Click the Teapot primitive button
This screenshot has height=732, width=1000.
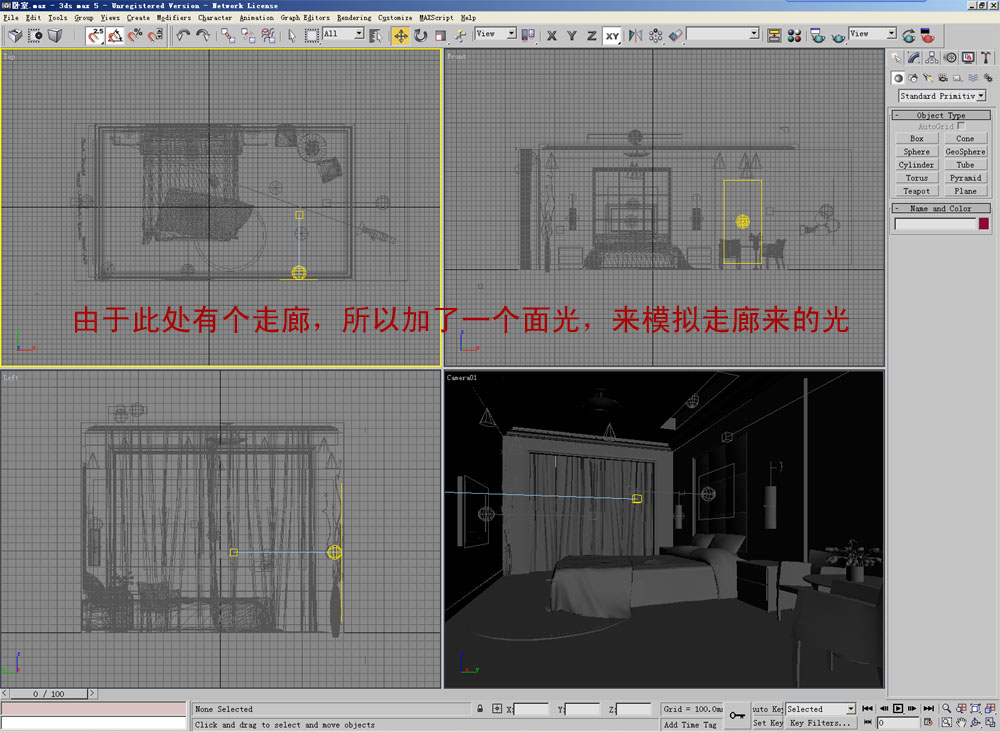(916, 191)
